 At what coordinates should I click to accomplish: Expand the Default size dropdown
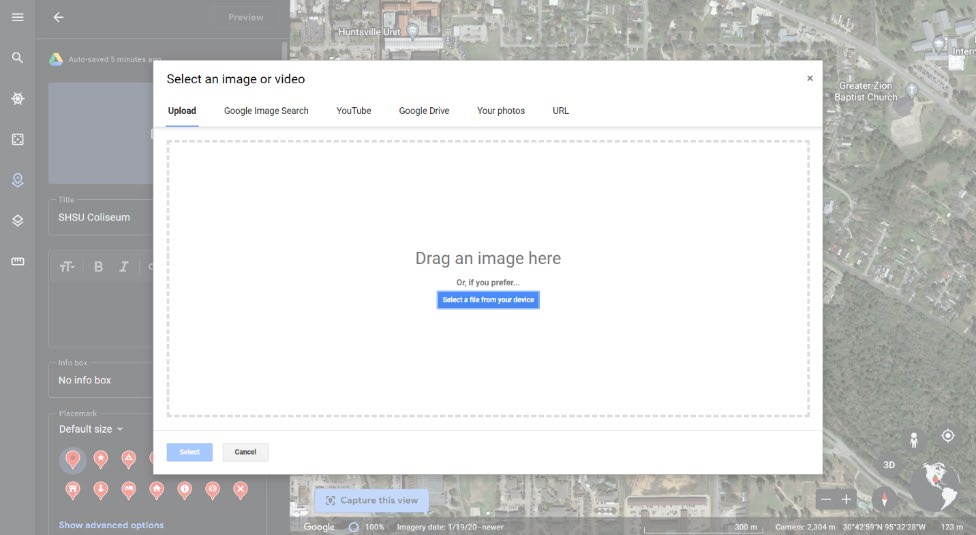[91, 429]
